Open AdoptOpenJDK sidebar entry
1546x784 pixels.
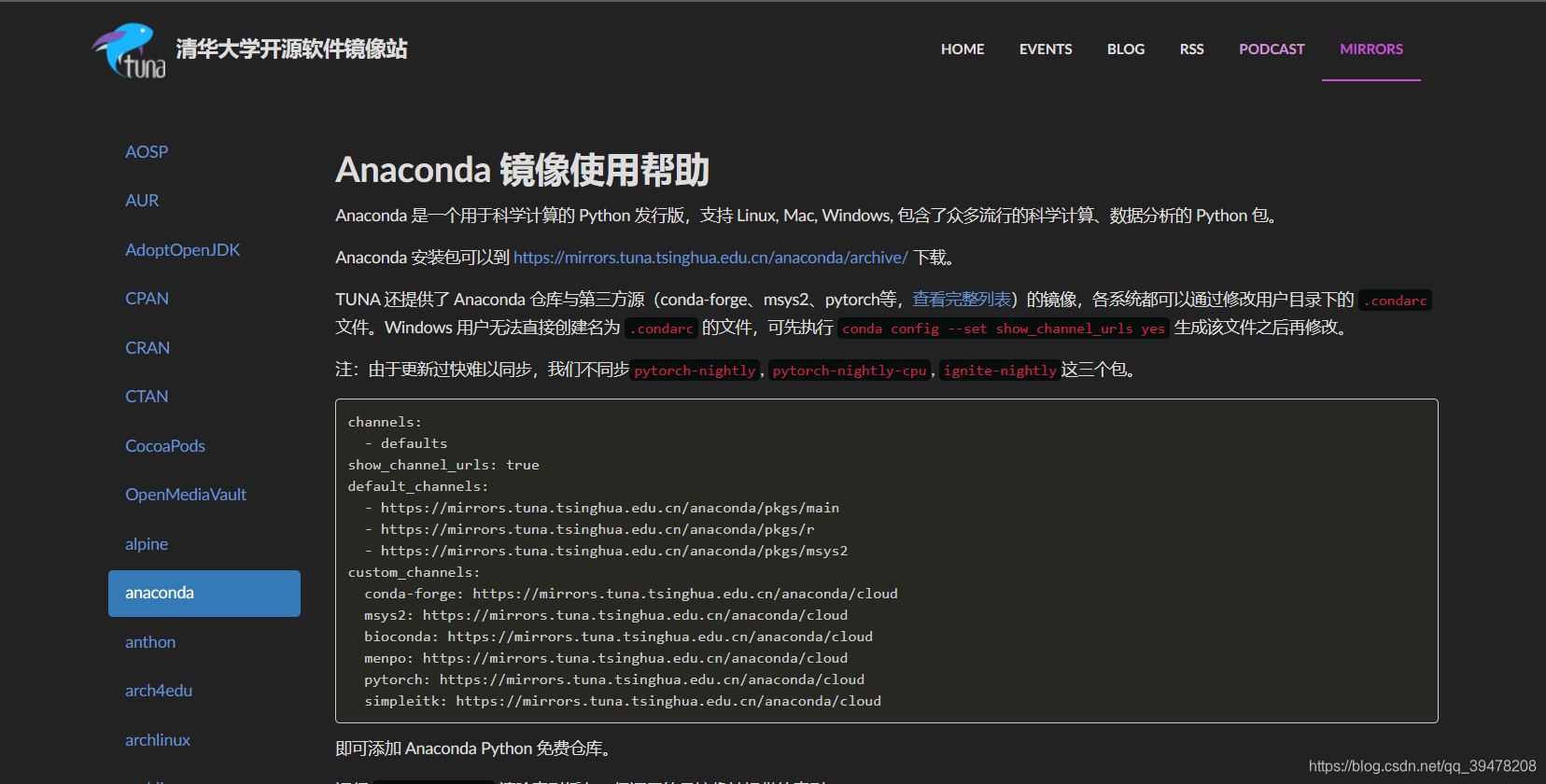183,250
